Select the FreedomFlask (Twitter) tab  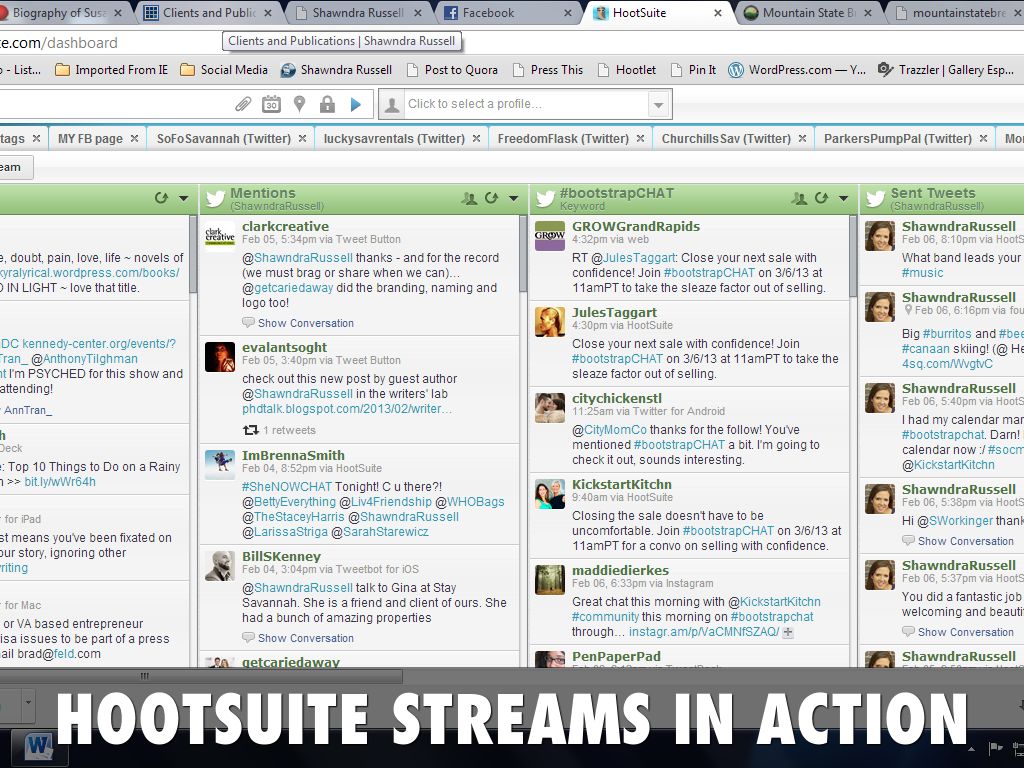pyautogui.click(x=563, y=139)
